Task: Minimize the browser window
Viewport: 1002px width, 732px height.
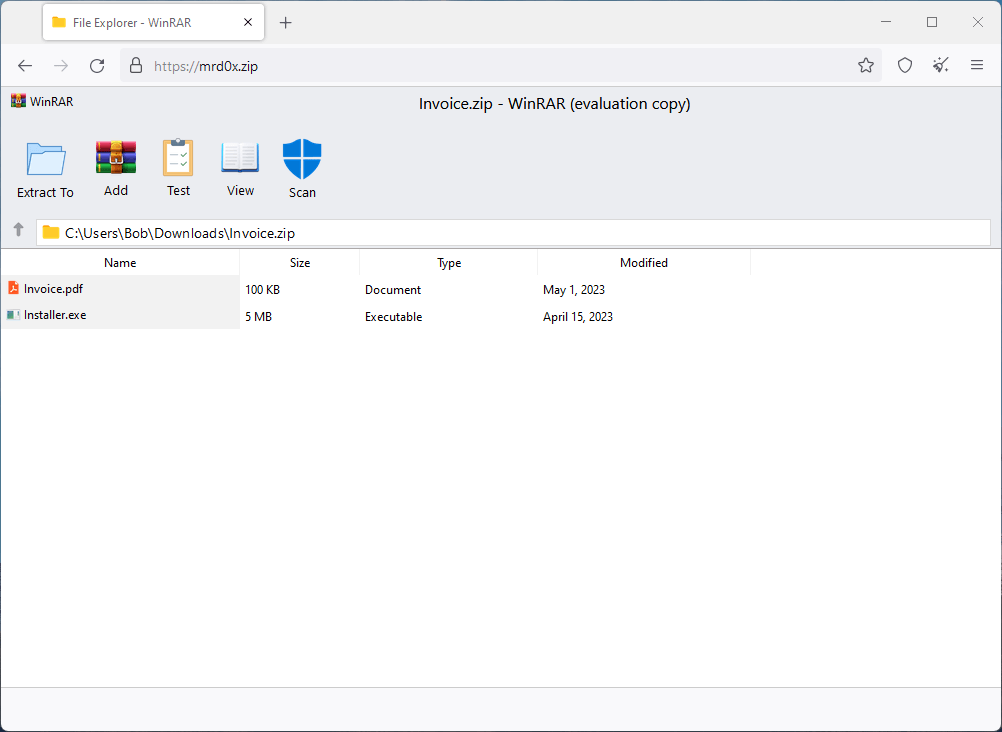Action: pos(886,22)
